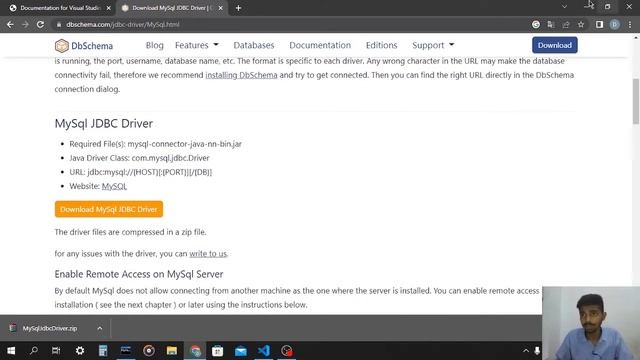Expand the Features dropdown
The height and width of the screenshot is (360, 640).
click(197, 45)
